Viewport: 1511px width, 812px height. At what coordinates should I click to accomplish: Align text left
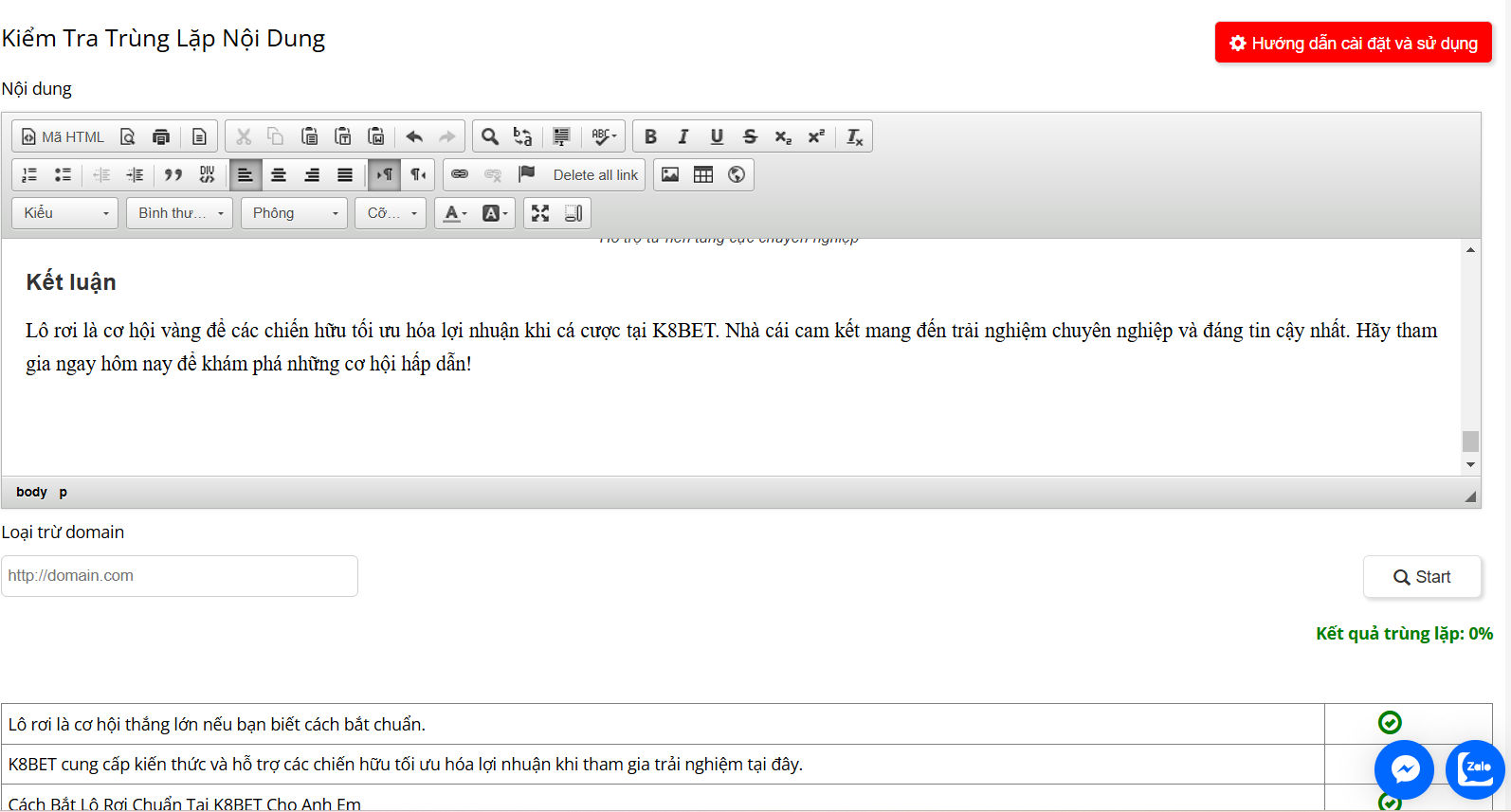[x=246, y=174]
